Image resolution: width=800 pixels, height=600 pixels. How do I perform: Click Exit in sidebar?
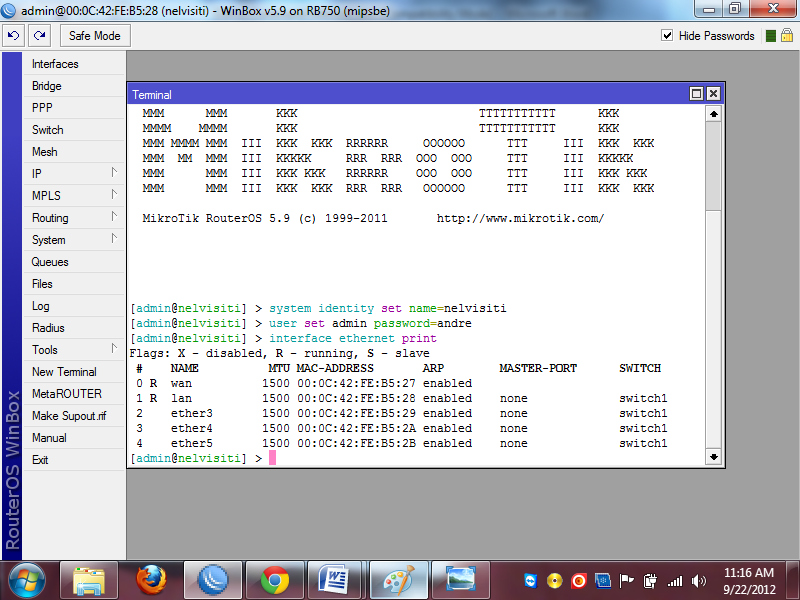point(74,460)
